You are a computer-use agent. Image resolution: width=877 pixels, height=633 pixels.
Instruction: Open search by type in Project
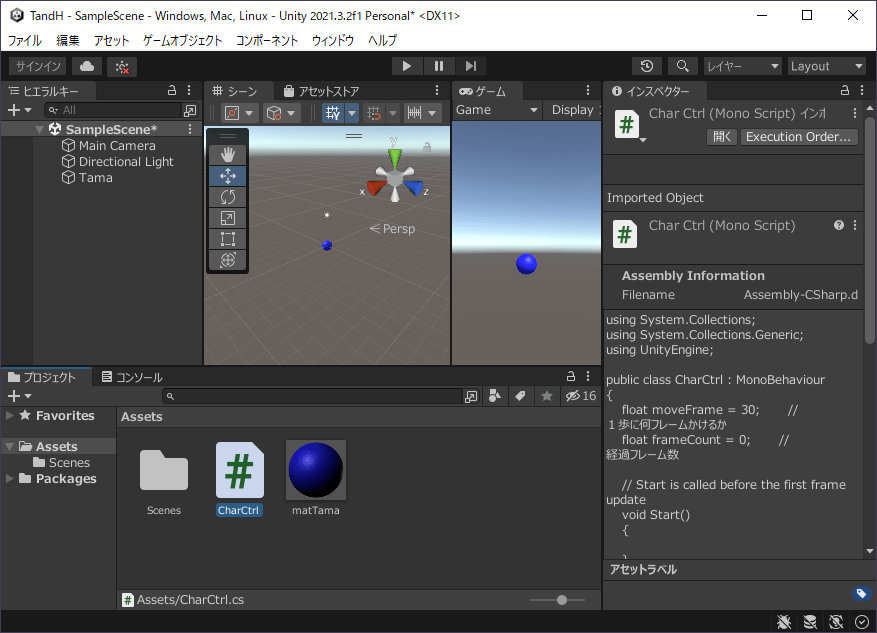coord(495,396)
